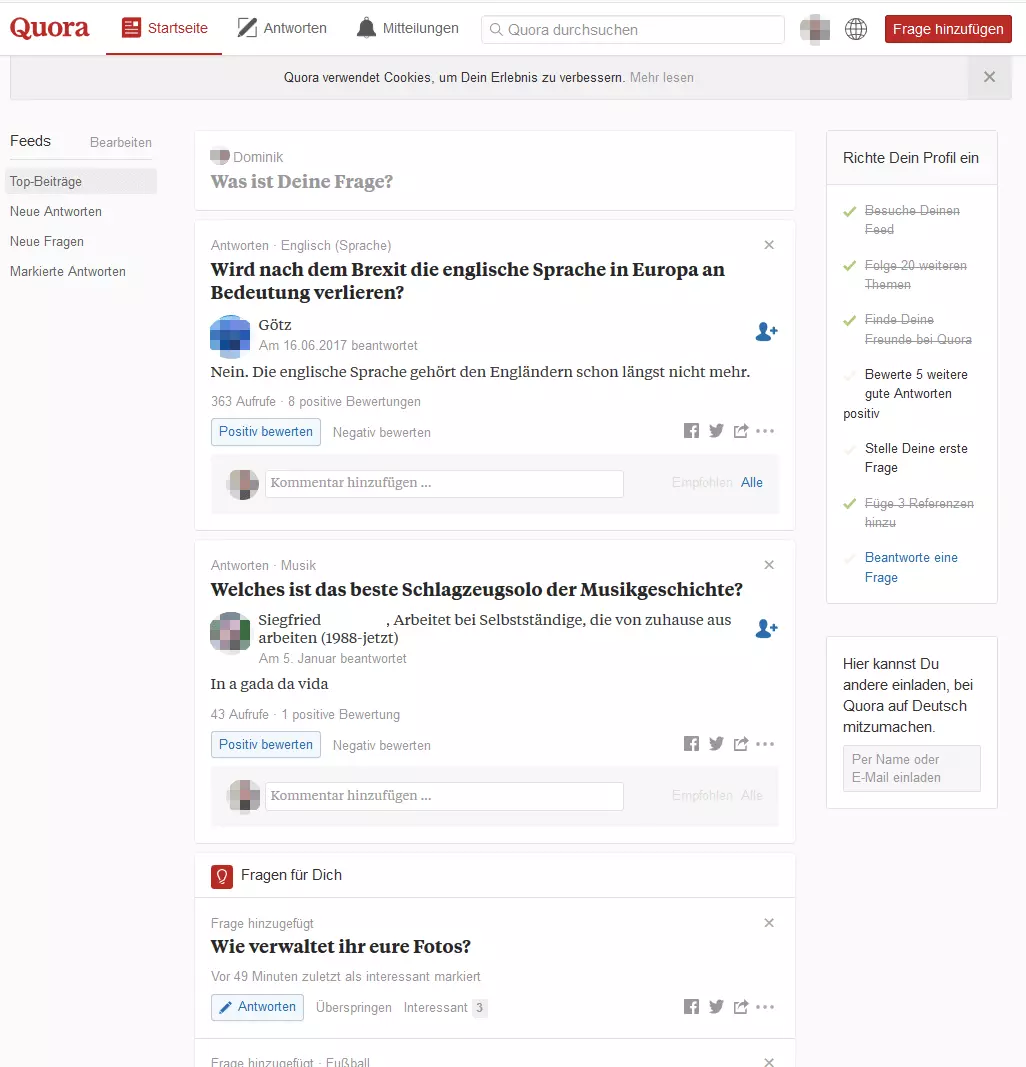Open more options on Fotos question
Screen dimensions: 1026x1067
765,1006
